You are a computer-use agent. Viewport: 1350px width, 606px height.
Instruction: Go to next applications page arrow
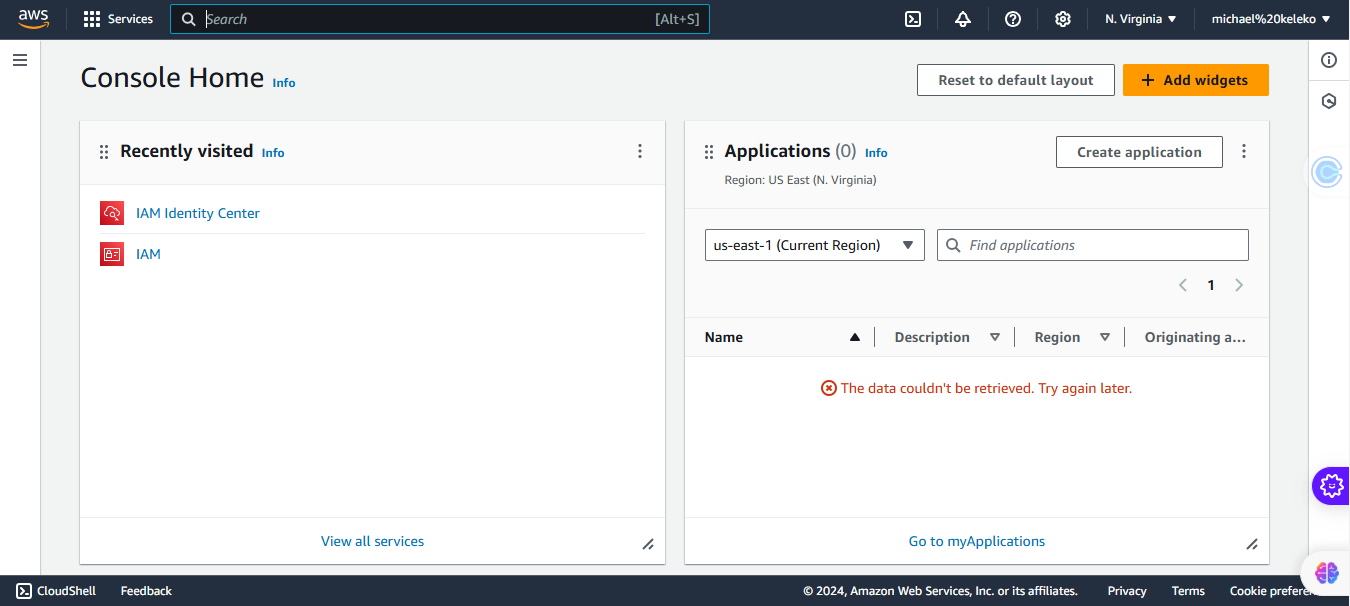[x=1239, y=285]
